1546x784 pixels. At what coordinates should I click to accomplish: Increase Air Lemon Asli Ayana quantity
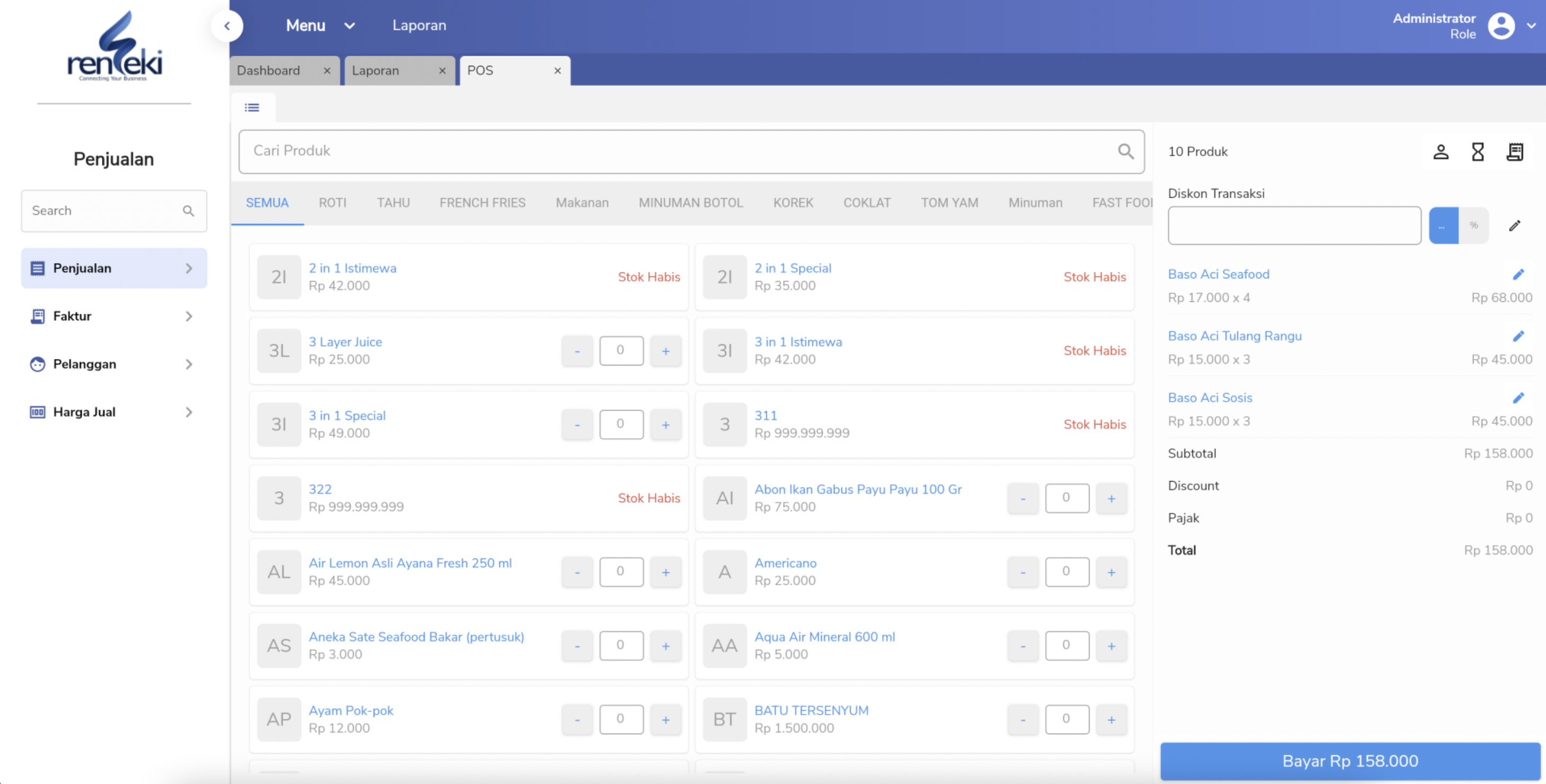point(666,572)
